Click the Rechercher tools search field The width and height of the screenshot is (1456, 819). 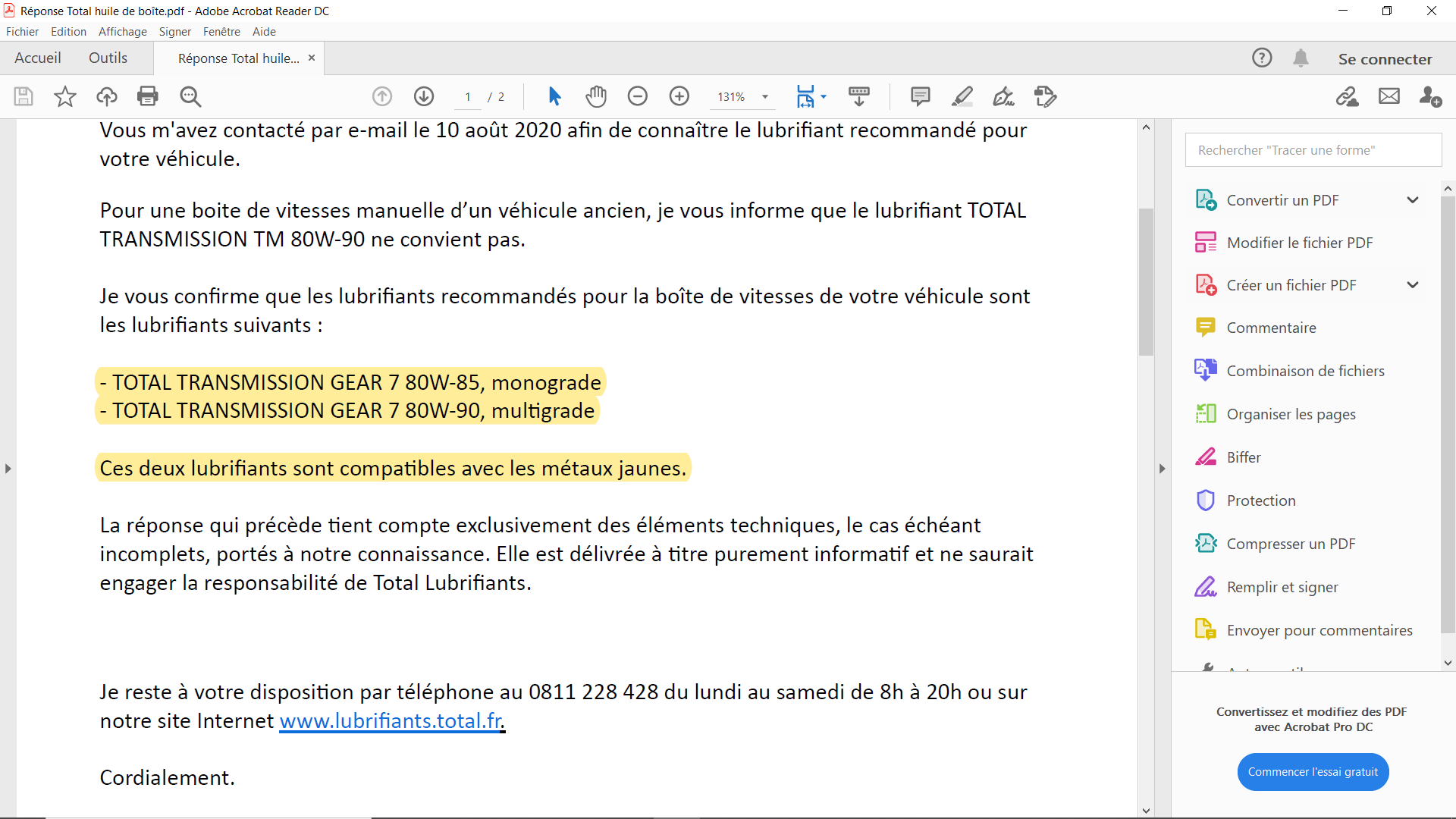coord(1313,150)
